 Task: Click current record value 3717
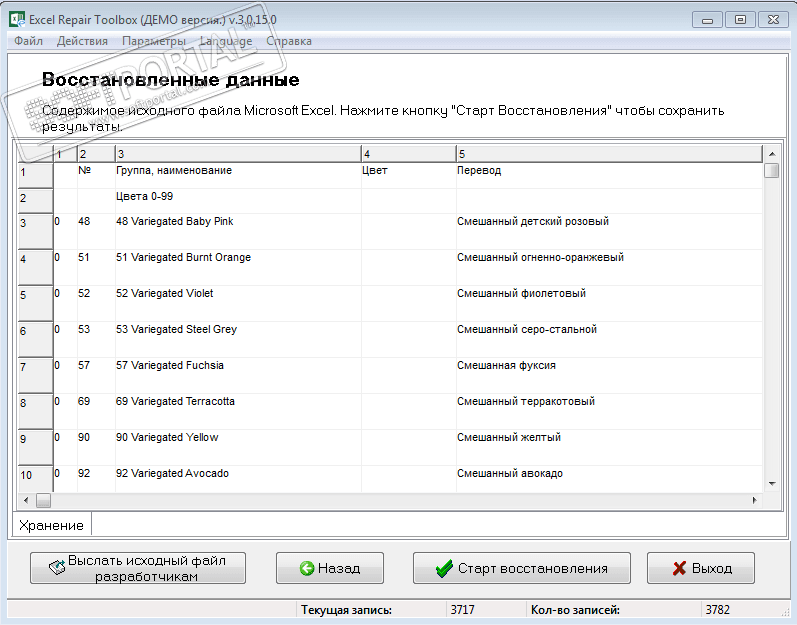(x=463, y=609)
